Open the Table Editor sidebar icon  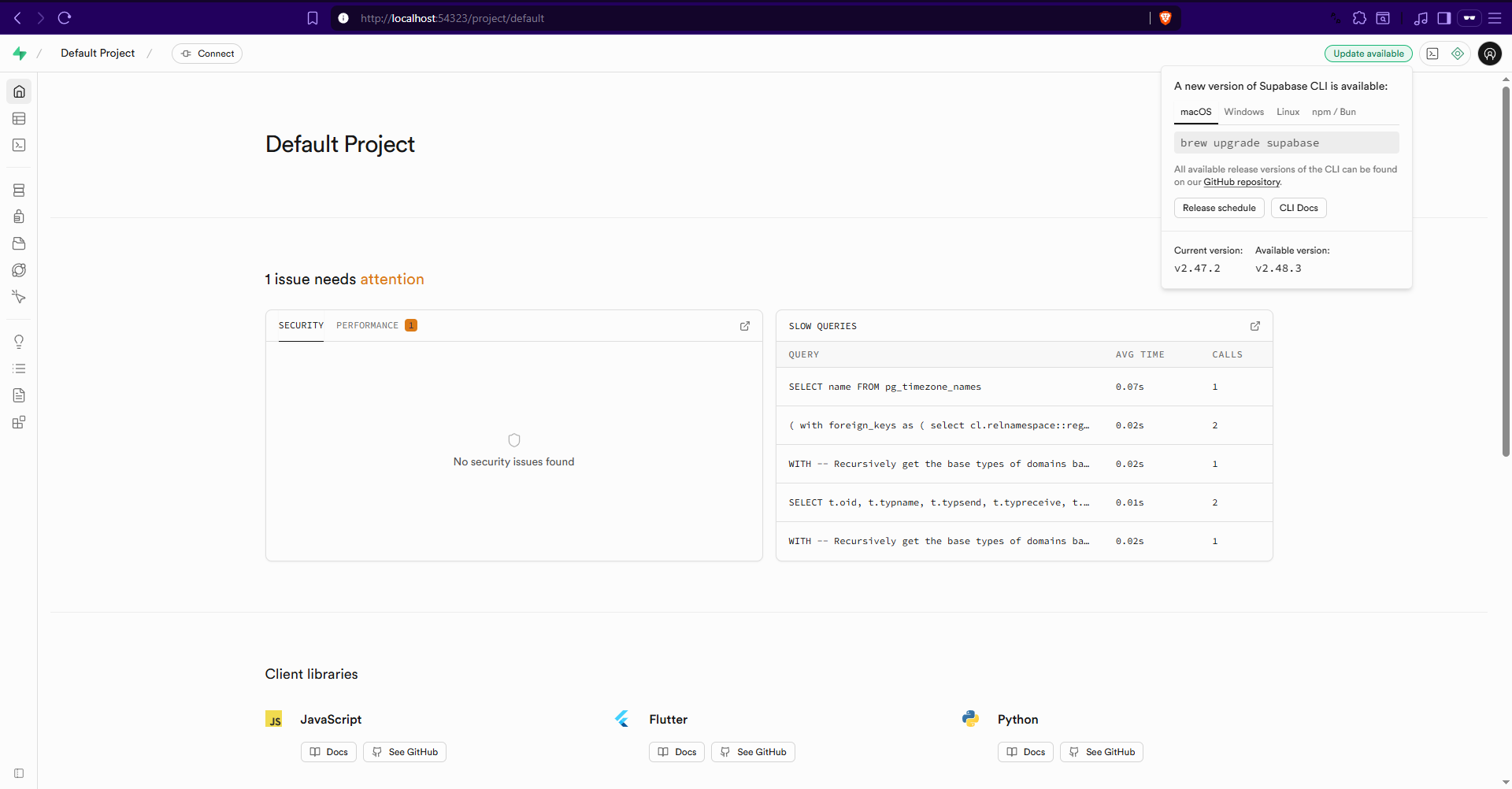(19, 118)
